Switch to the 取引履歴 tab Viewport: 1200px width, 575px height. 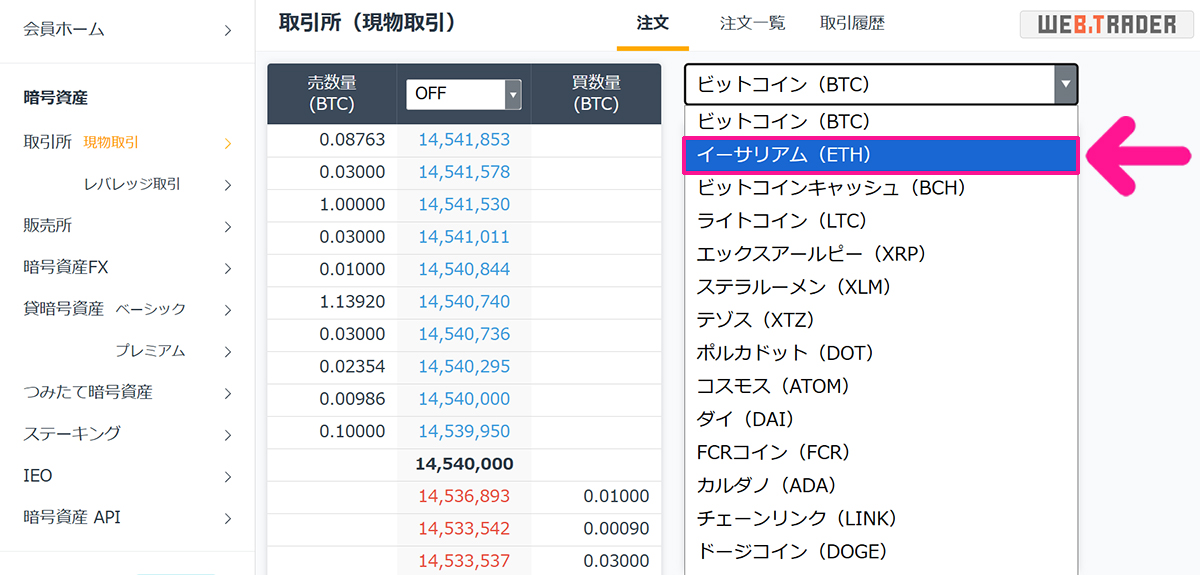[x=852, y=23]
